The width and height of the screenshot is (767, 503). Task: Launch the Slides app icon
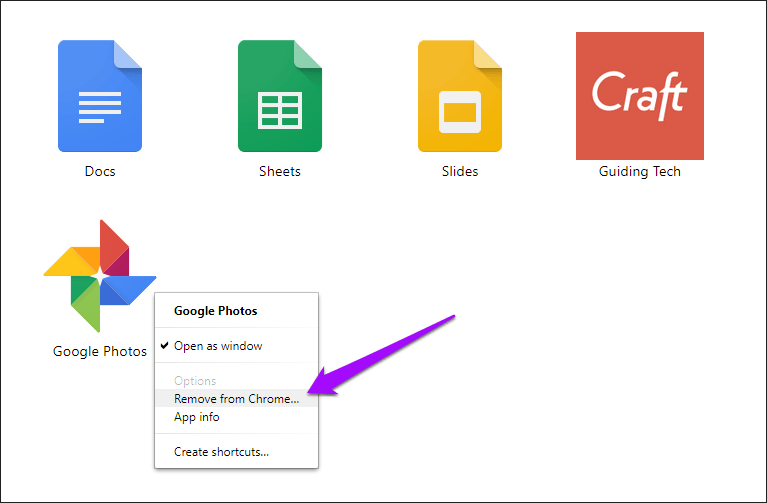pyautogui.click(x=460, y=96)
